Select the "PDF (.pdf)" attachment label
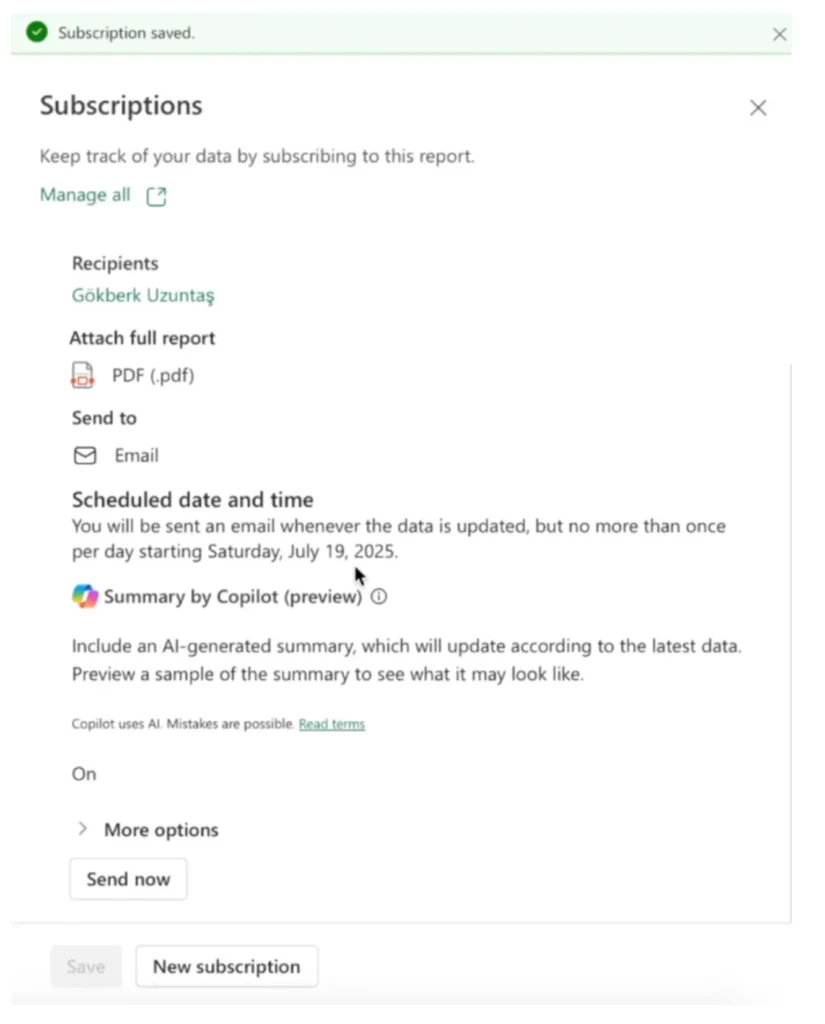This screenshot has height=1024, width=825. (x=153, y=376)
